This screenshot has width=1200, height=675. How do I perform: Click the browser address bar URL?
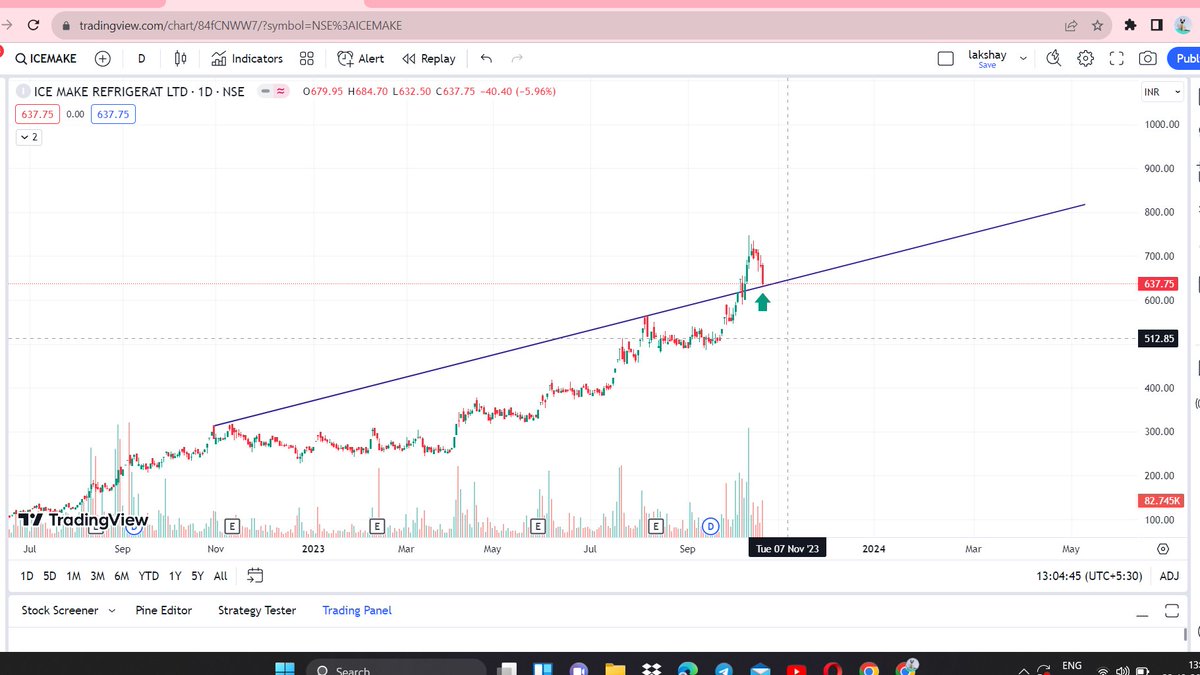[x=240, y=24]
